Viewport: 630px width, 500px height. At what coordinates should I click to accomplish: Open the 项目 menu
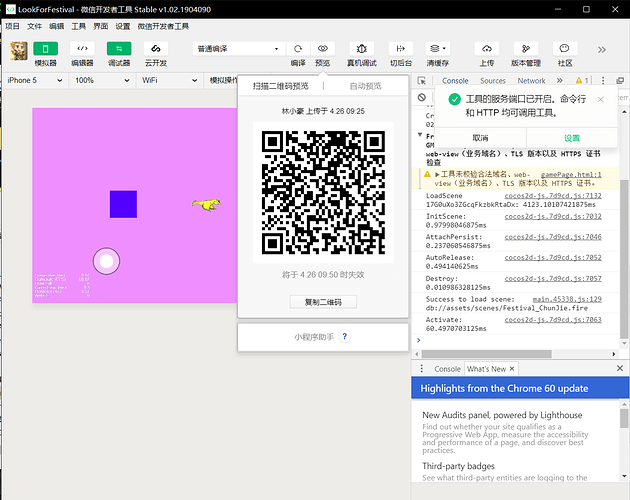12,27
